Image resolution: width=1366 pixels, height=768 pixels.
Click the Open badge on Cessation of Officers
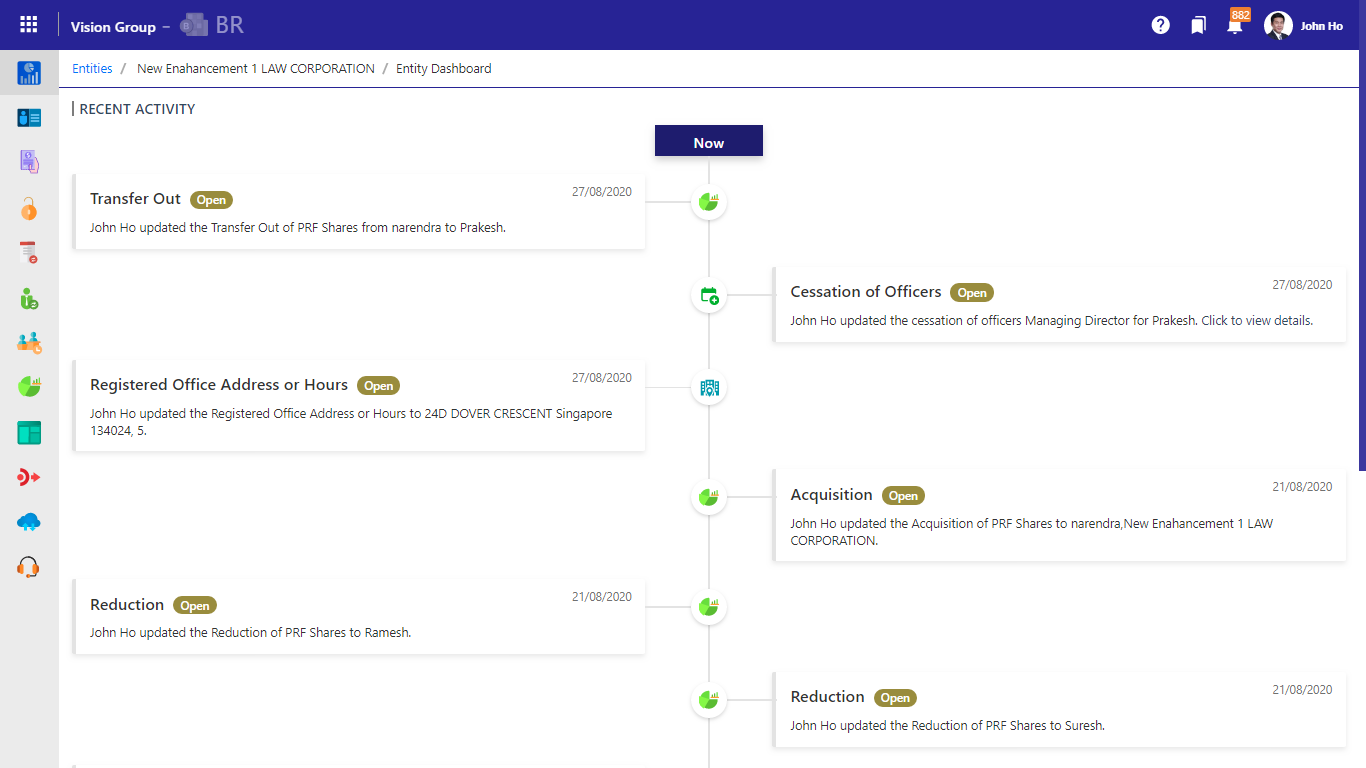tap(972, 293)
